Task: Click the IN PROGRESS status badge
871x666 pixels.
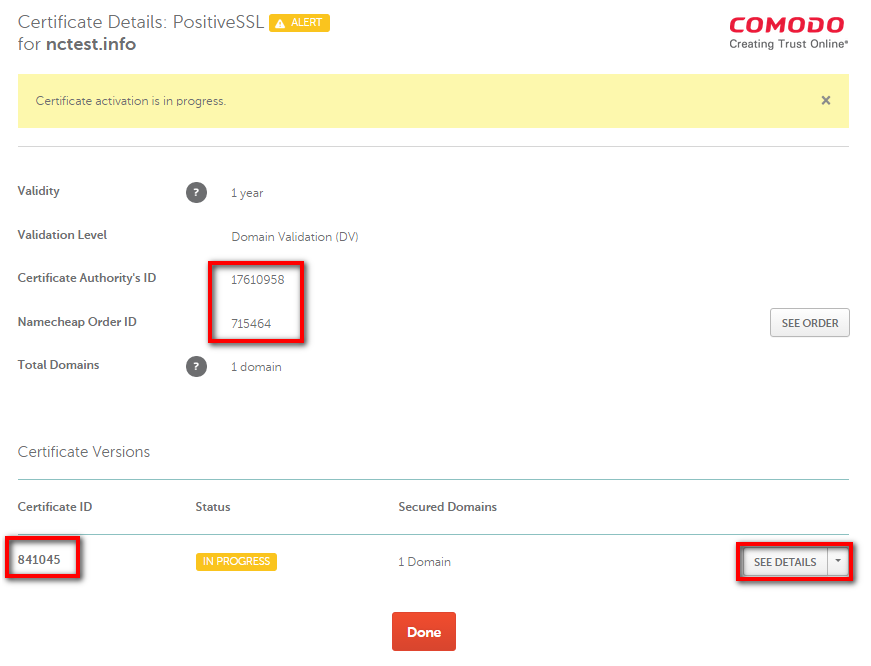Action: tap(236, 562)
